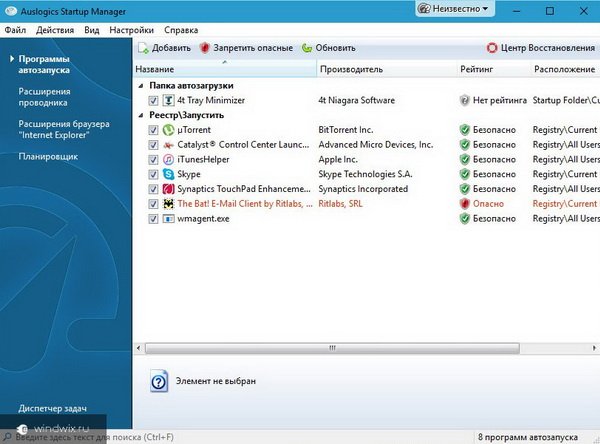Click the scrollbar left arrow
The image size is (600, 444).
coord(139,348)
